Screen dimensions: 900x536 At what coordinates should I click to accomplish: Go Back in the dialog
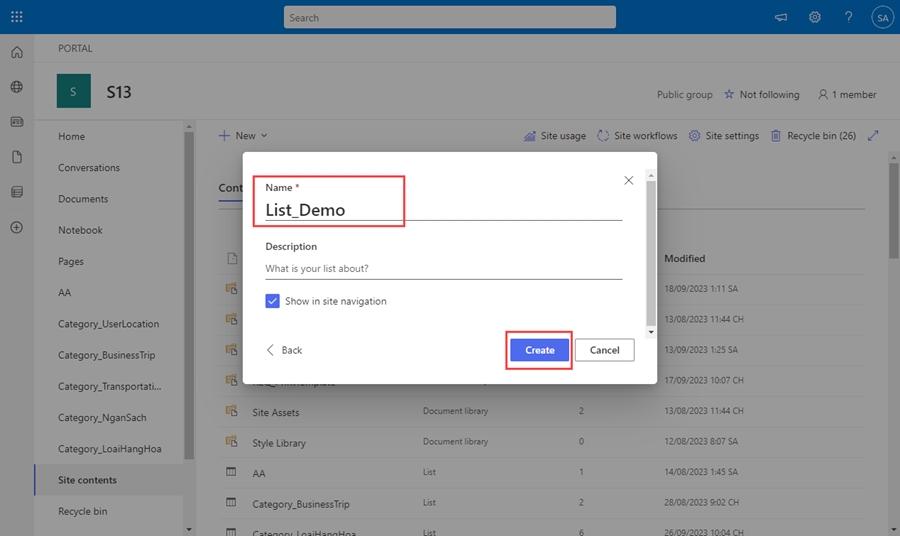(284, 350)
